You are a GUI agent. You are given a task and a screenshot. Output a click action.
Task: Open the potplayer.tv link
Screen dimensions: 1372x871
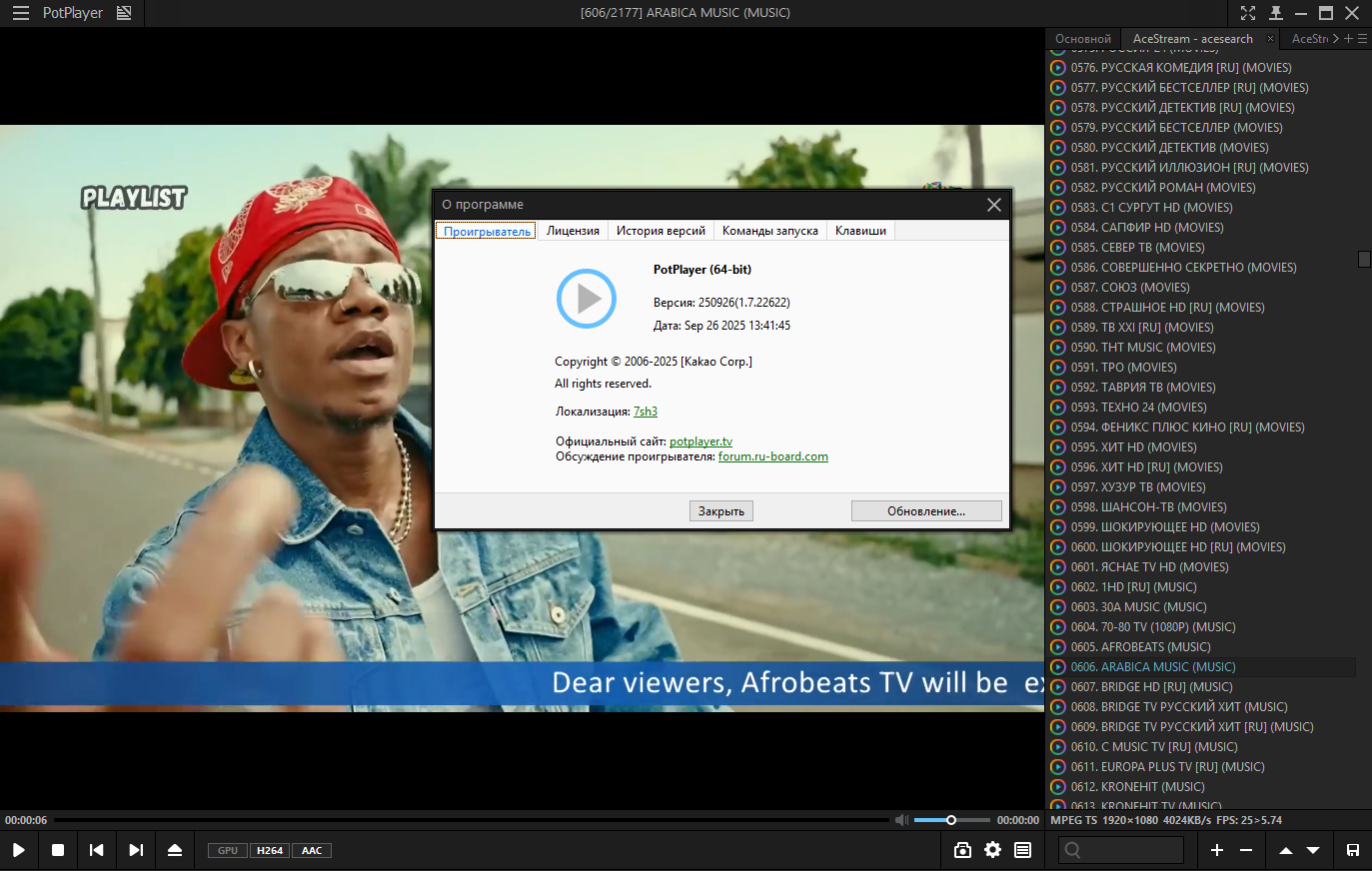[700, 441]
